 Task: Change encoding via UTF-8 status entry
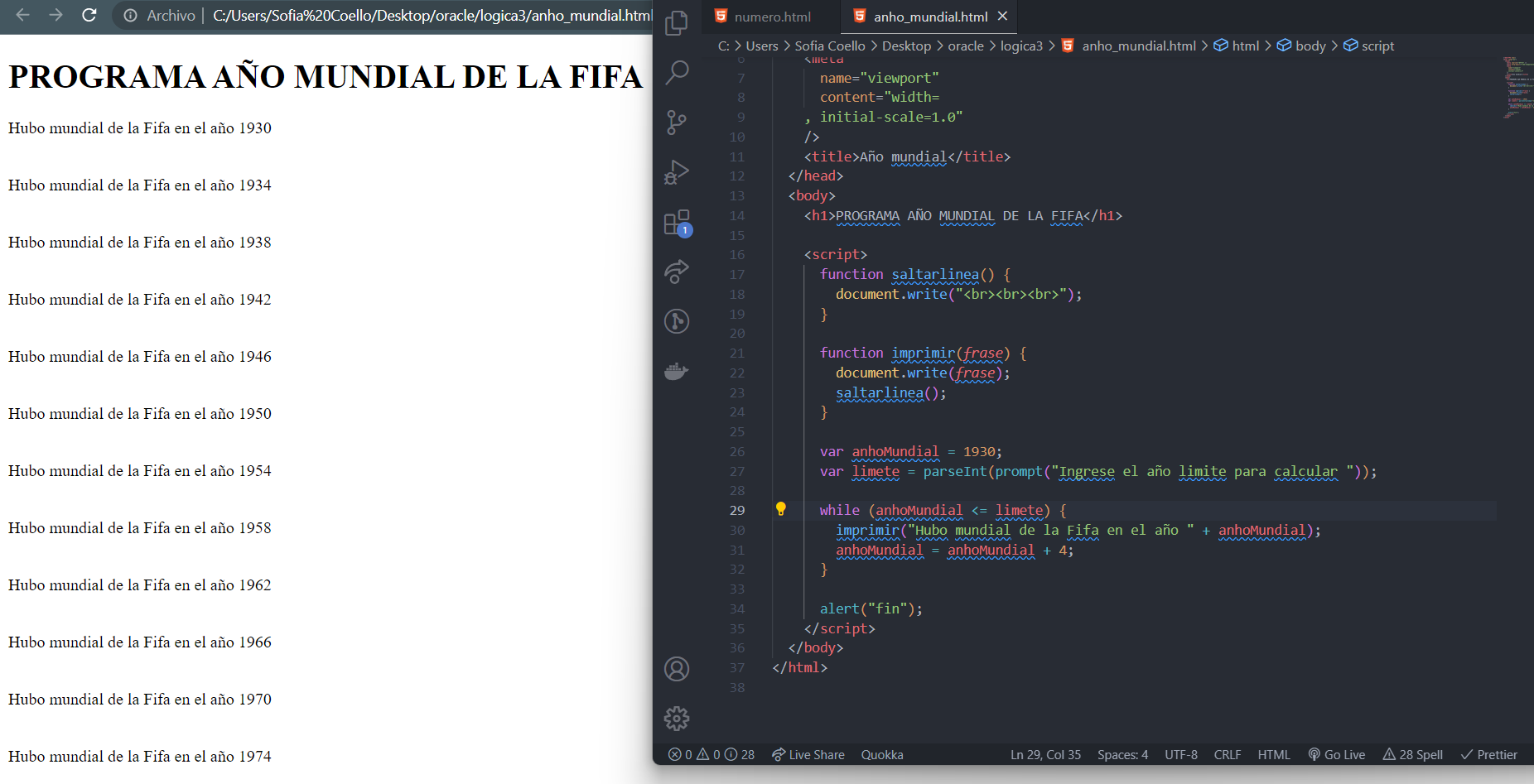(1181, 755)
